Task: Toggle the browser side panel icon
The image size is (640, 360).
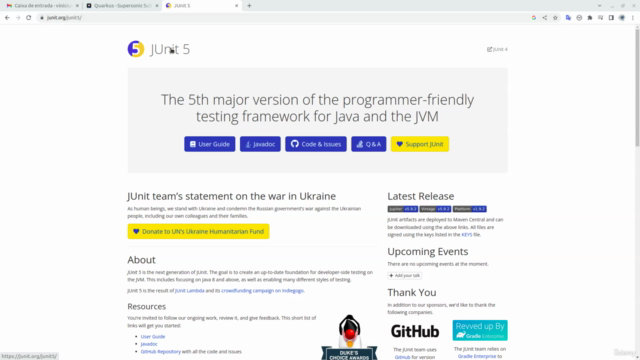Action: point(611,18)
